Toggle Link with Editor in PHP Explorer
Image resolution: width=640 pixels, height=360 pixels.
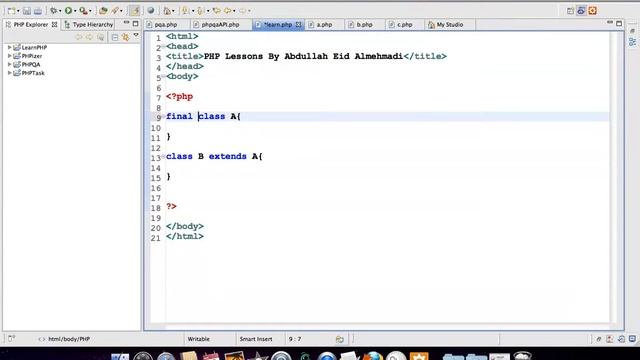126,38
